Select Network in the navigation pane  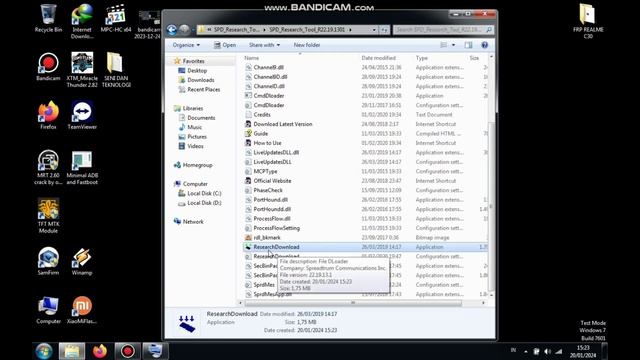pyautogui.click(x=193, y=222)
